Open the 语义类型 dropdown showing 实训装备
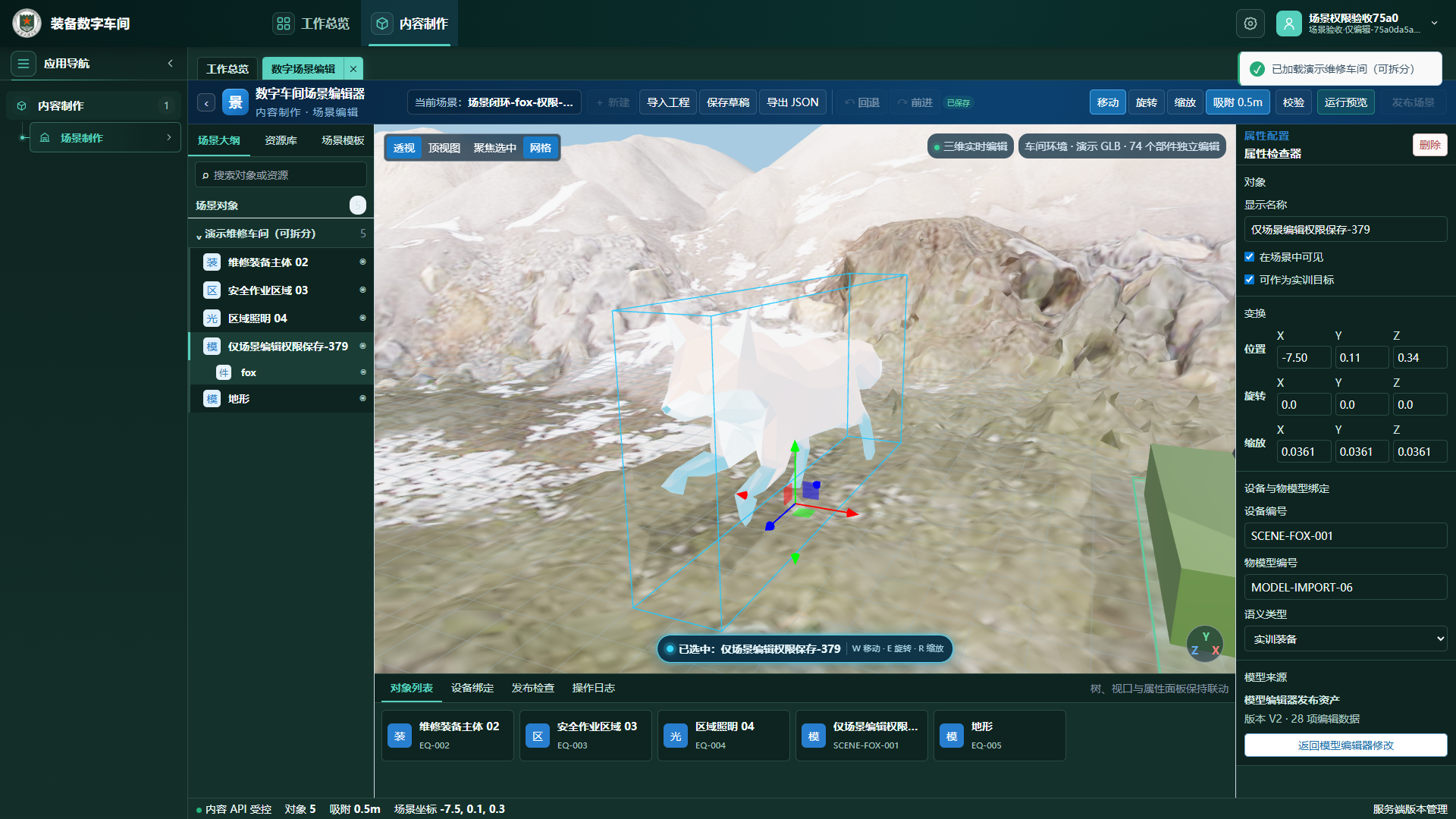 tap(1345, 639)
